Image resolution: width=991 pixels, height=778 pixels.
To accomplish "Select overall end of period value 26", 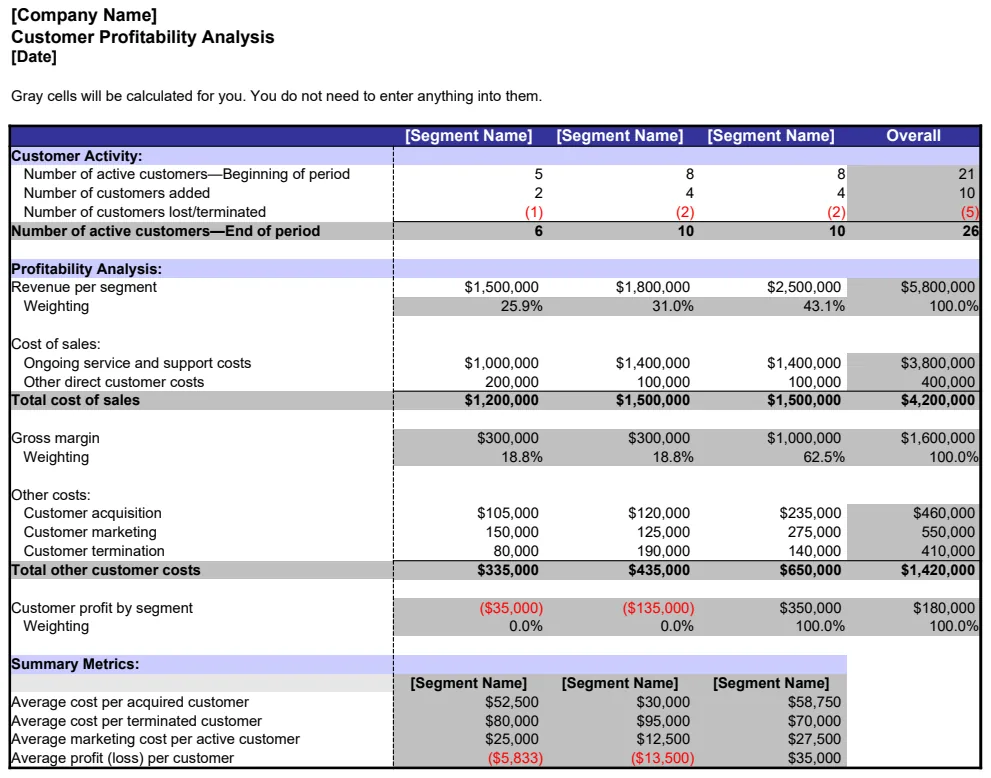I will [970, 231].
